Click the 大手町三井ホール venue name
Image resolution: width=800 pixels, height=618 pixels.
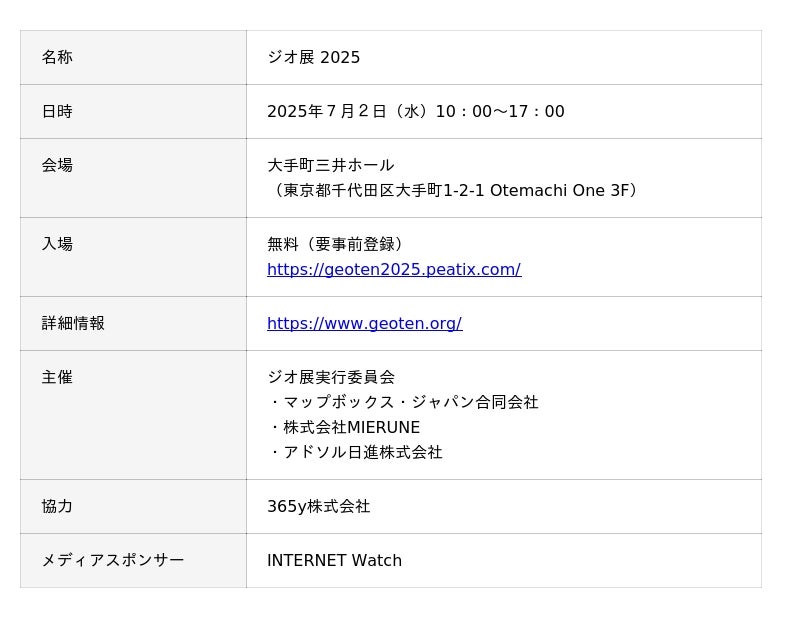tap(330, 166)
